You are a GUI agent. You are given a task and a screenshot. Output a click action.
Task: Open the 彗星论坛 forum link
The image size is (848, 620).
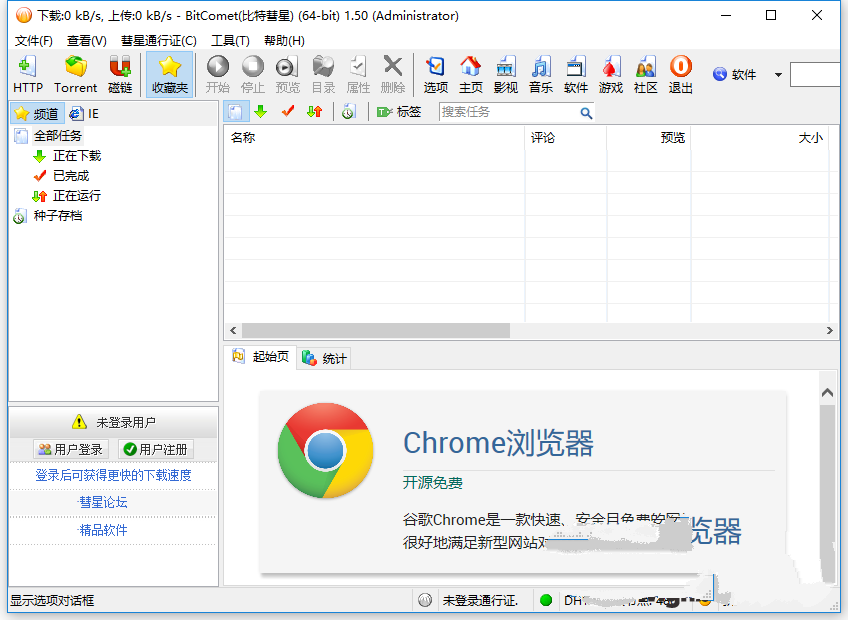pos(104,503)
